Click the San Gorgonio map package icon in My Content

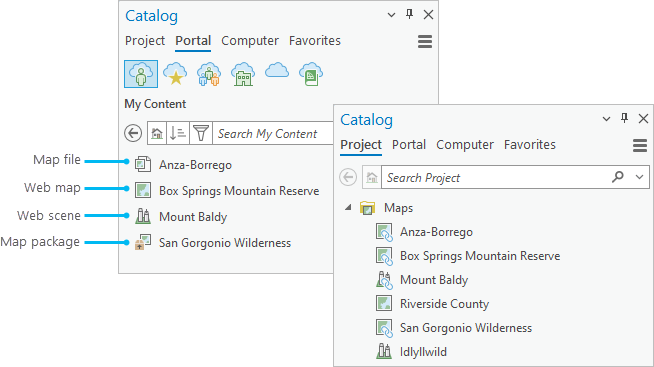click(x=143, y=242)
